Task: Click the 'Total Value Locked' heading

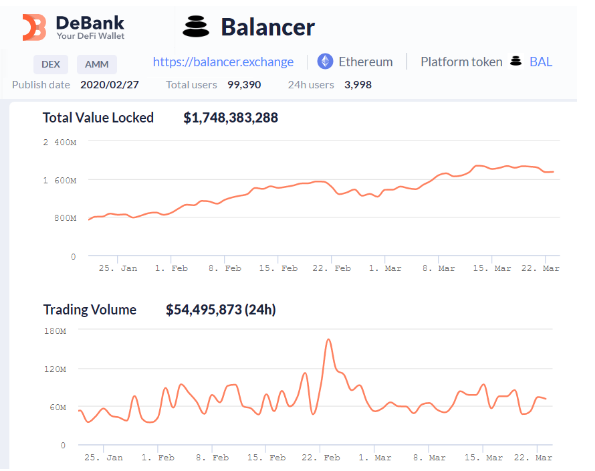Action: [98, 118]
